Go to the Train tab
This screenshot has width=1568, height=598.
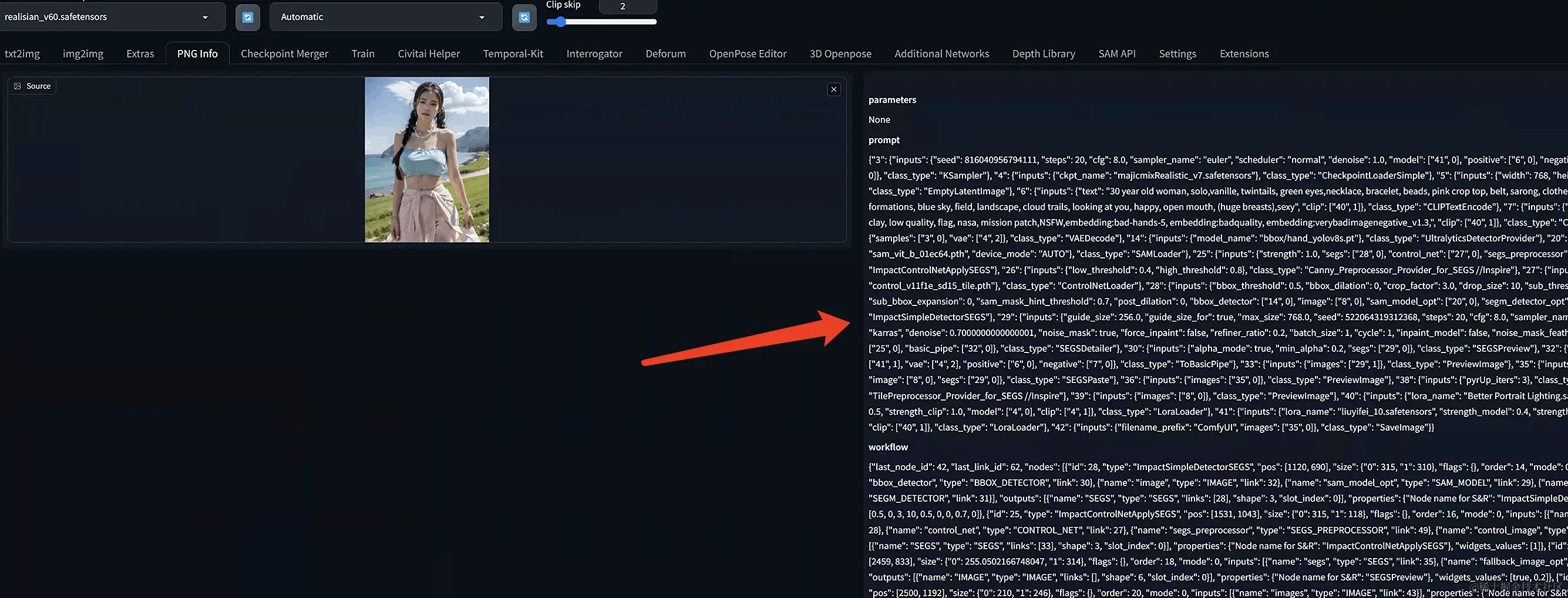click(x=363, y=53)
